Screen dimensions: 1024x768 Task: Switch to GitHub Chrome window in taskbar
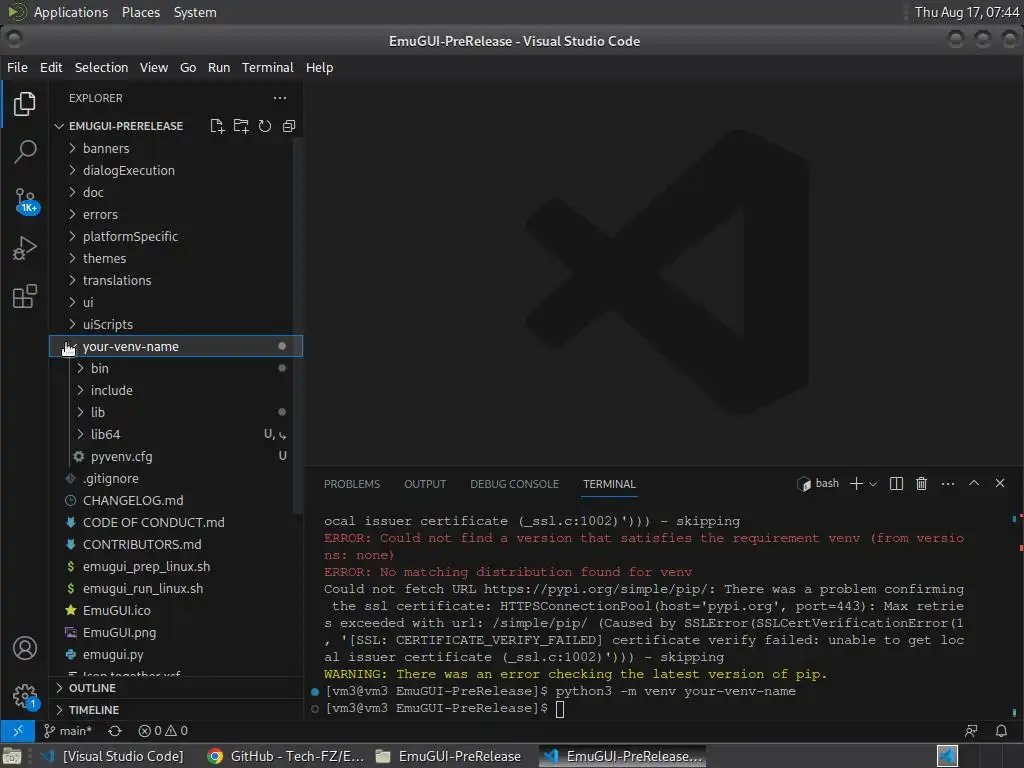pyautogui.click(x=286, y=756)
